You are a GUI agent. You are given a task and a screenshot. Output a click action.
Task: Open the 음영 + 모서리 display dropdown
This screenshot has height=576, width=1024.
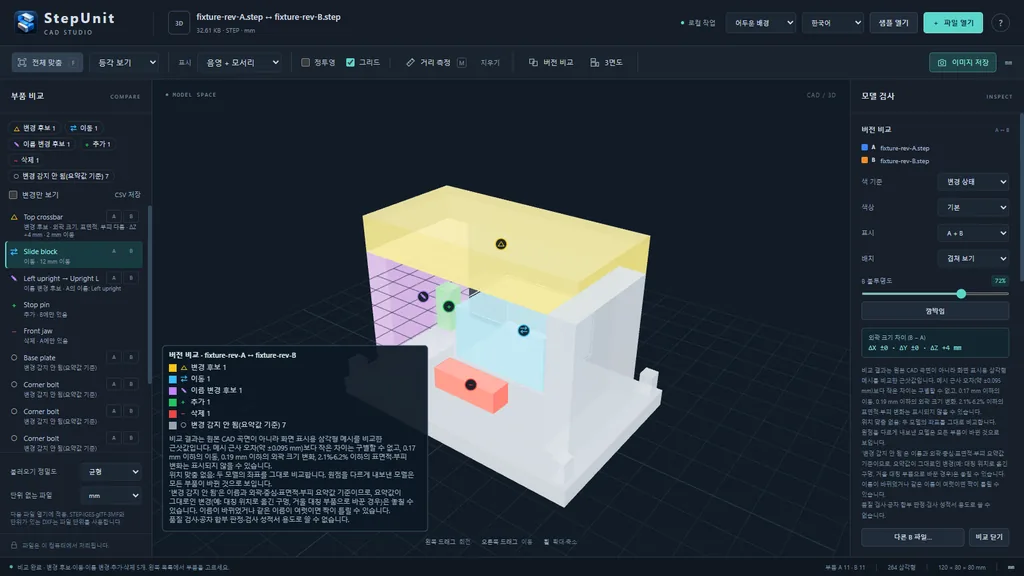pos(240,63)
